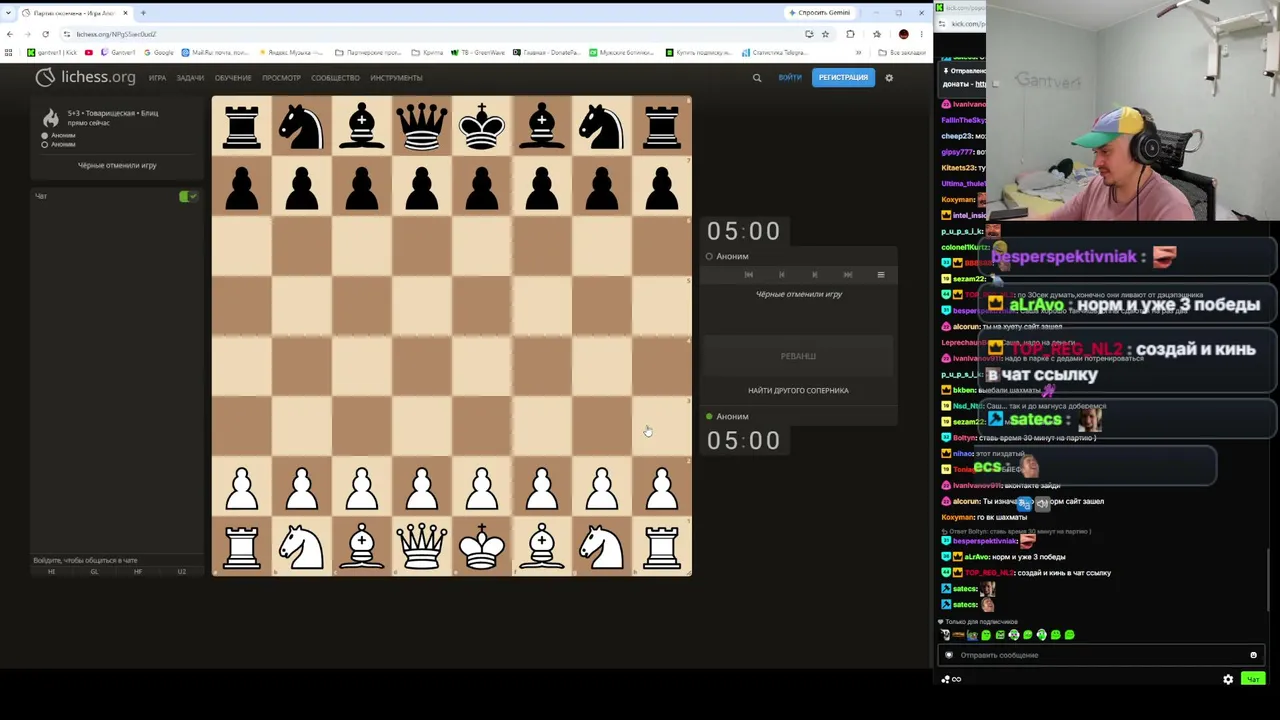
Task: Open the ИНСТРУМЕНТЫ menu
Action: tap(396, 77)
